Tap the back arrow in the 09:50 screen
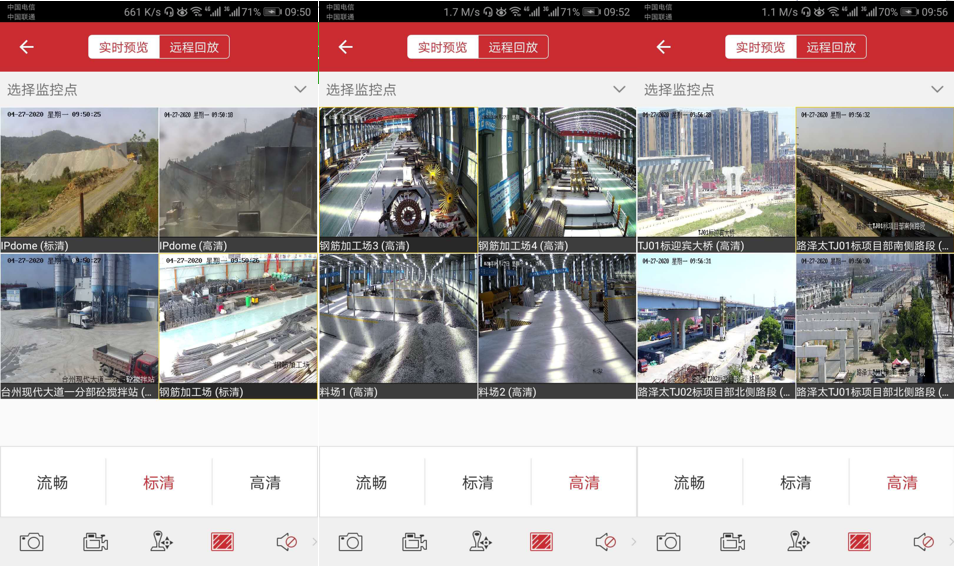The image size is (954, 566). coord(27,47)
